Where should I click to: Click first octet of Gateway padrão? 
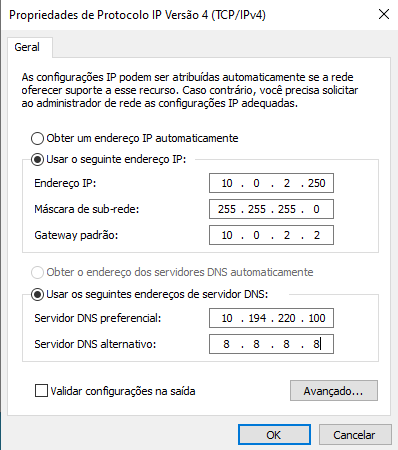(227, 235)
